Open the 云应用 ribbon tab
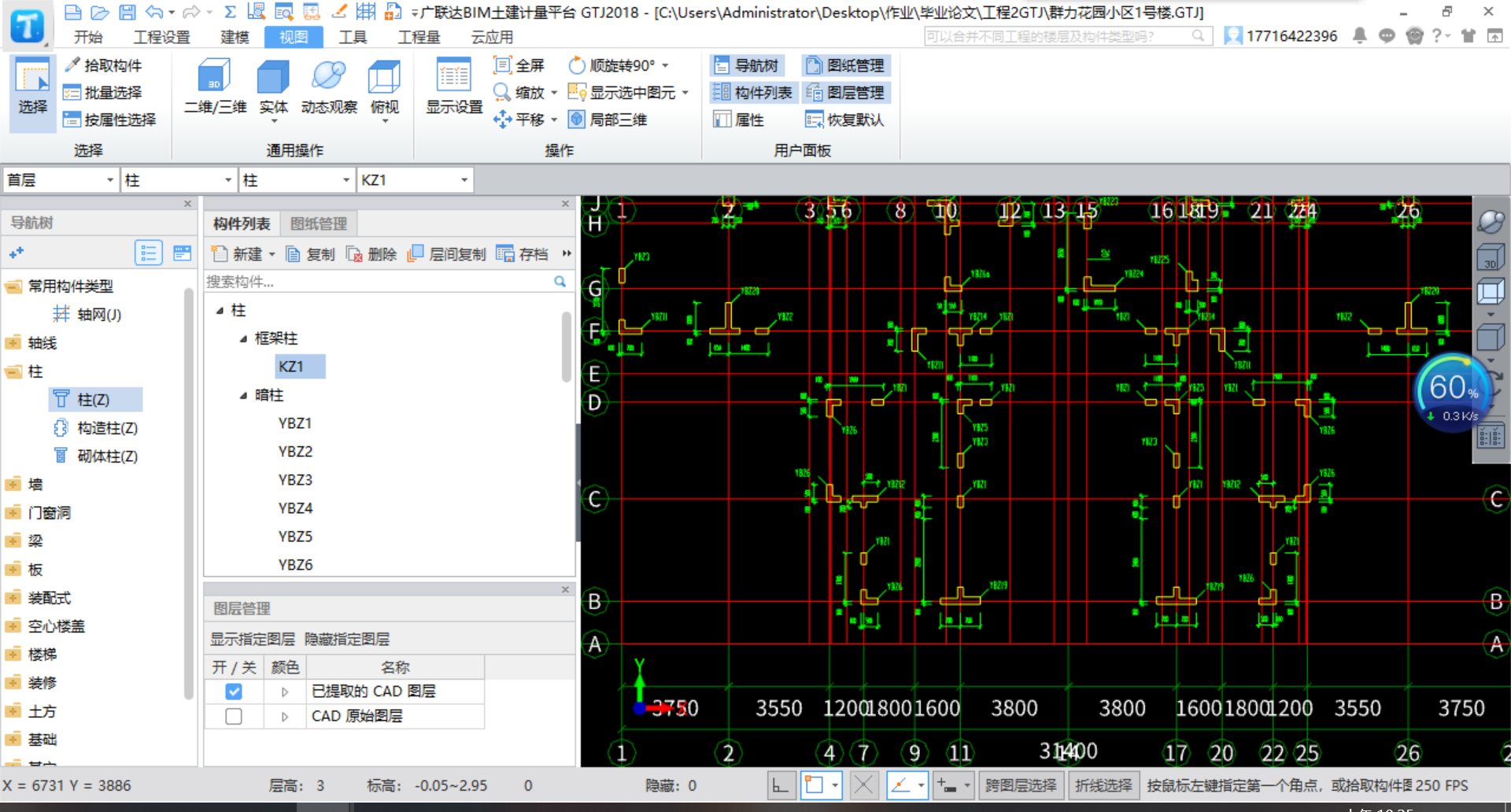The image size is (1511, 812). click(492, 37)
